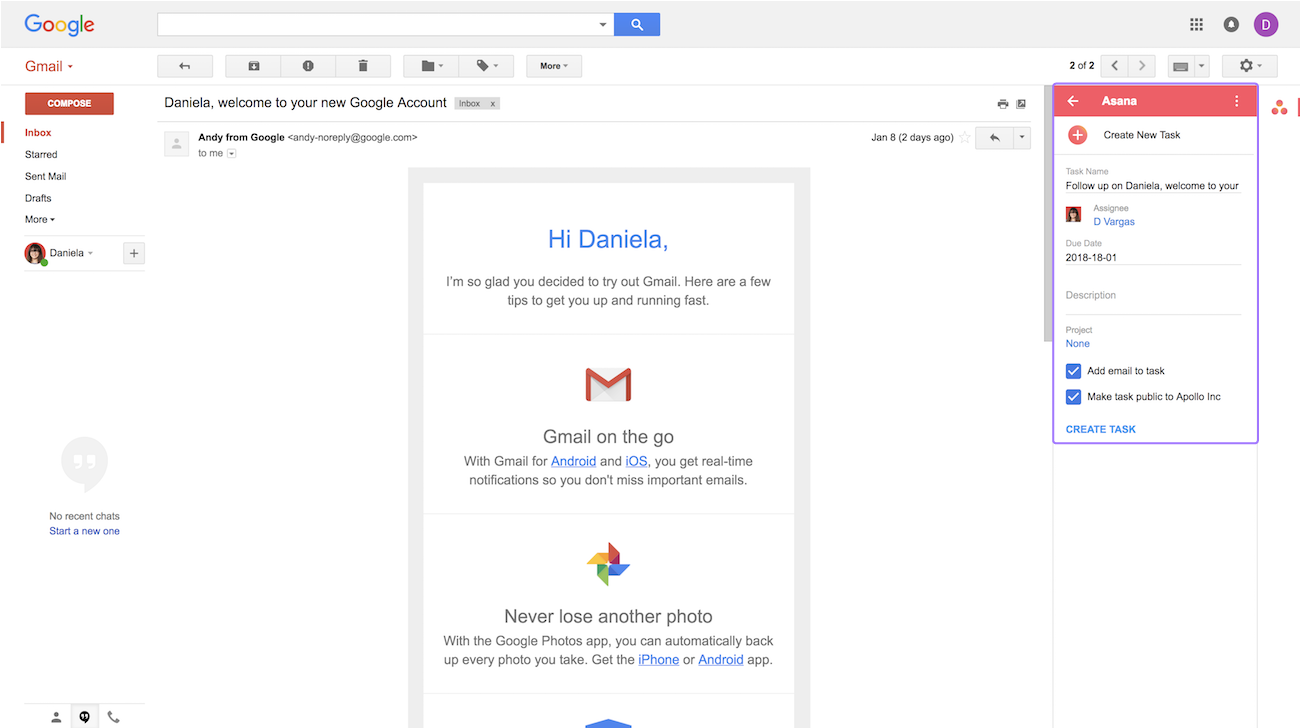Screen dimensions: 1300x728
Task: Click the Task Name field
Action: click(x=1153, y=186)
